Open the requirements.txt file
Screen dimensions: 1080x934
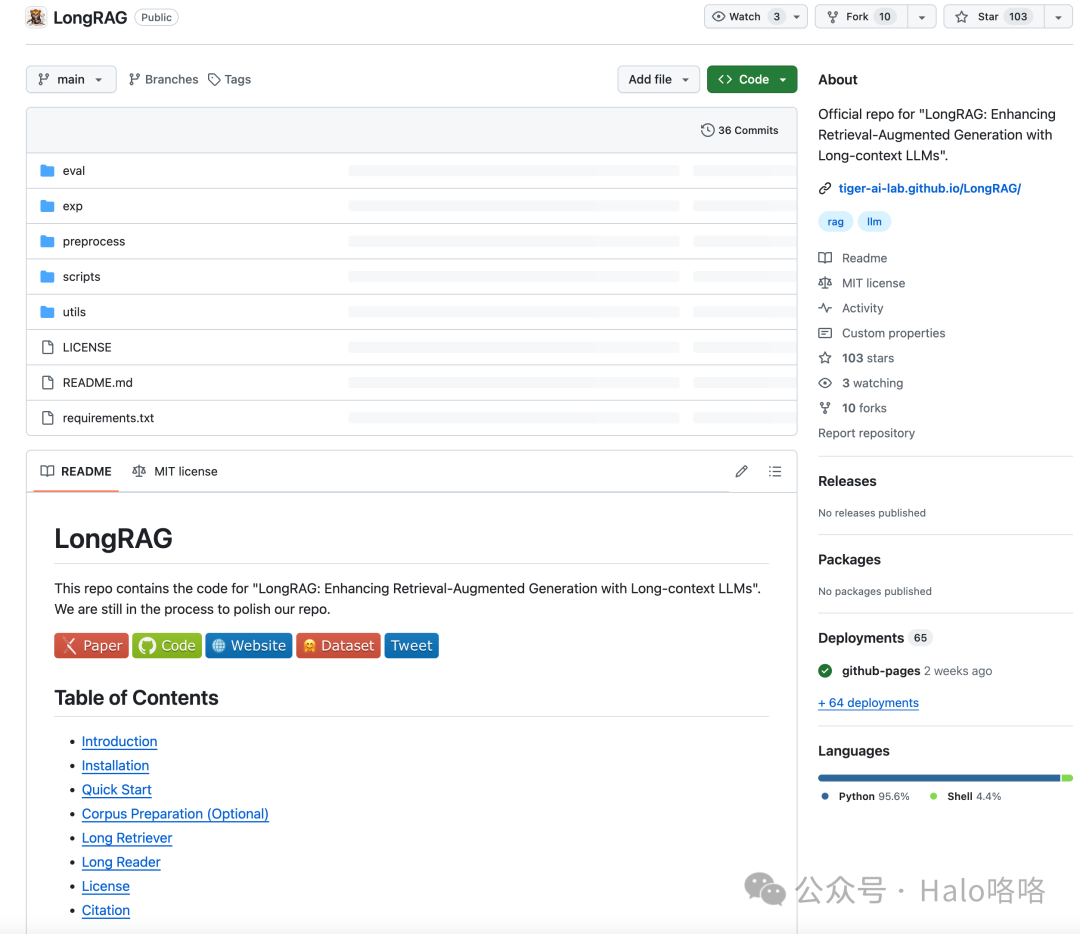[108, 418]
